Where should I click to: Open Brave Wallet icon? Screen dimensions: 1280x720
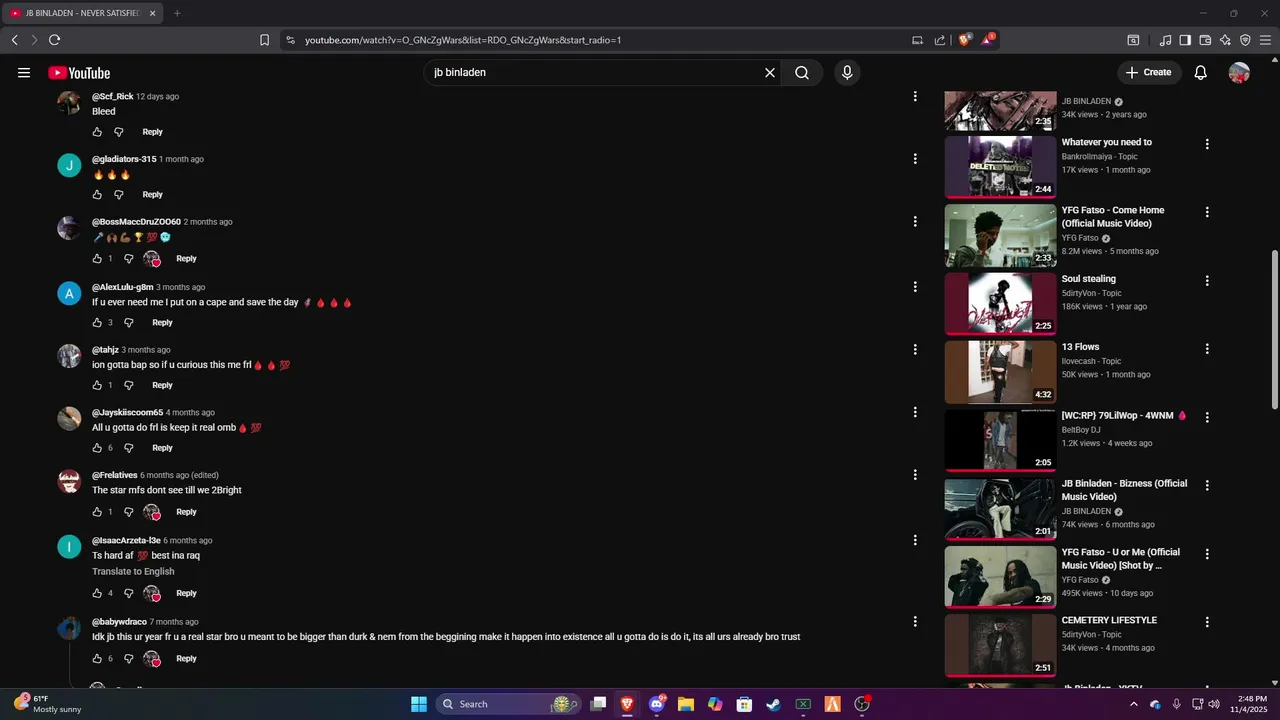pyautogui.click(x=1205, y=40)
